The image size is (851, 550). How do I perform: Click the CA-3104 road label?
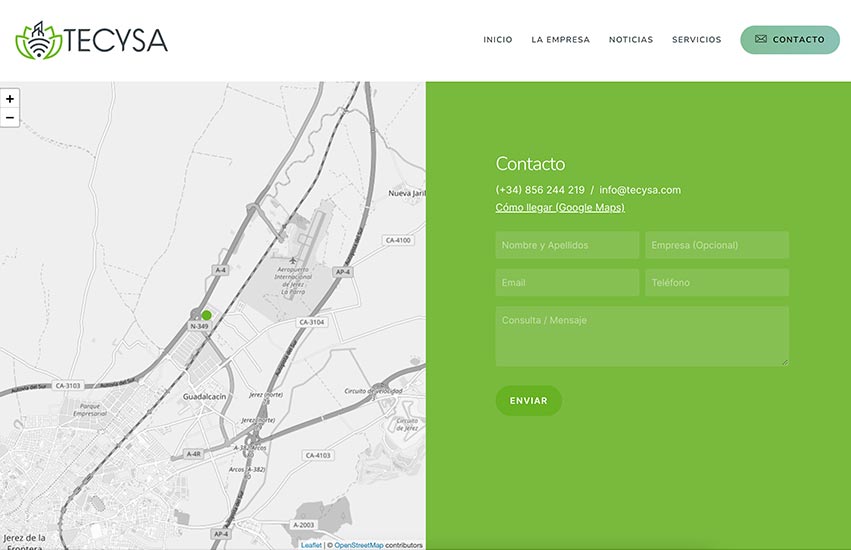tap(312, 322)
